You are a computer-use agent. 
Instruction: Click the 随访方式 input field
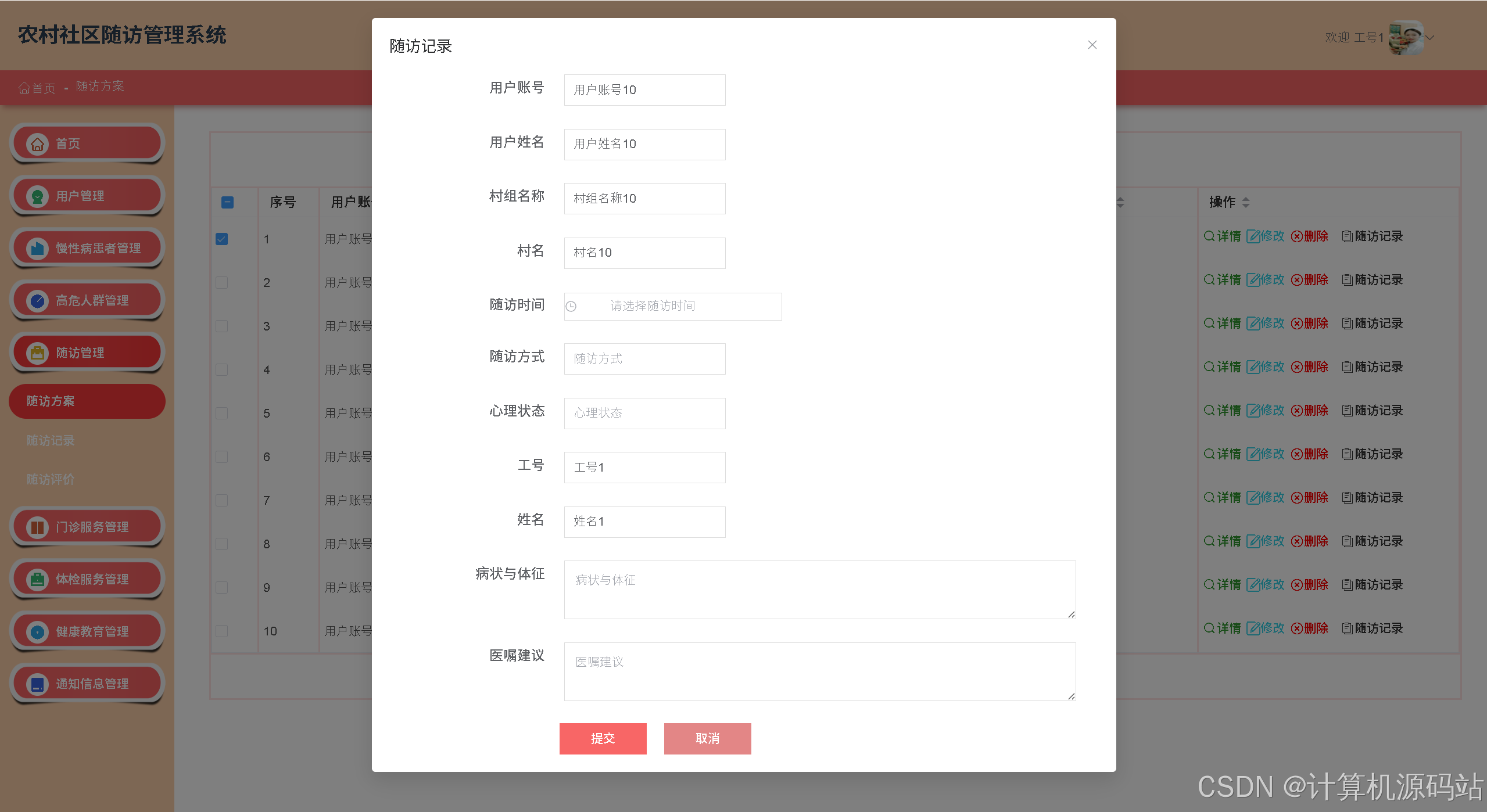click(x=644, y=359)
